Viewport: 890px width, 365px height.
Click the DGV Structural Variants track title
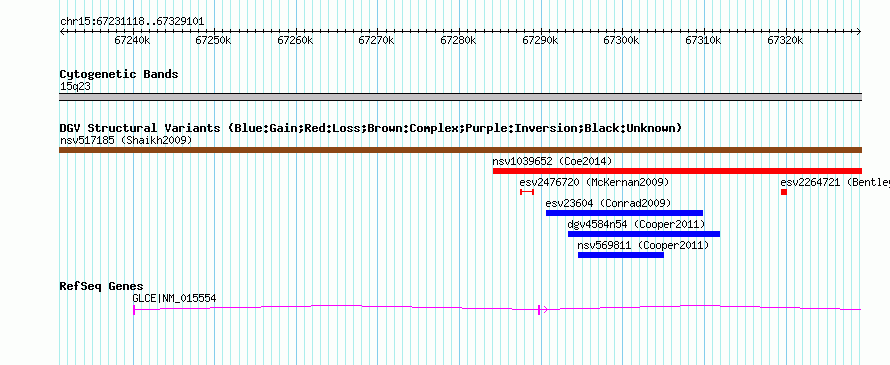(371, 128)
